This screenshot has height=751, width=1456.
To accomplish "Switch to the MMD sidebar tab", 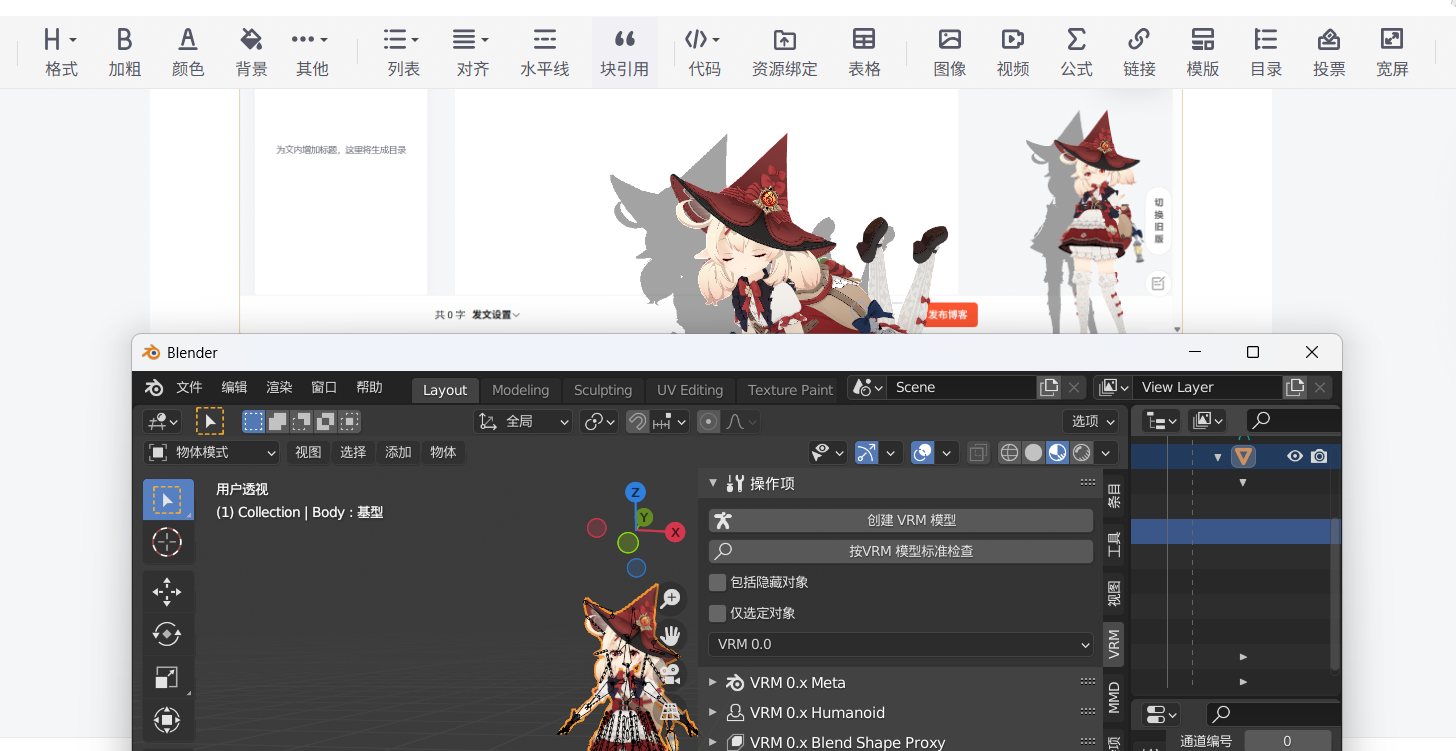I will click(x=1114, y=697).
